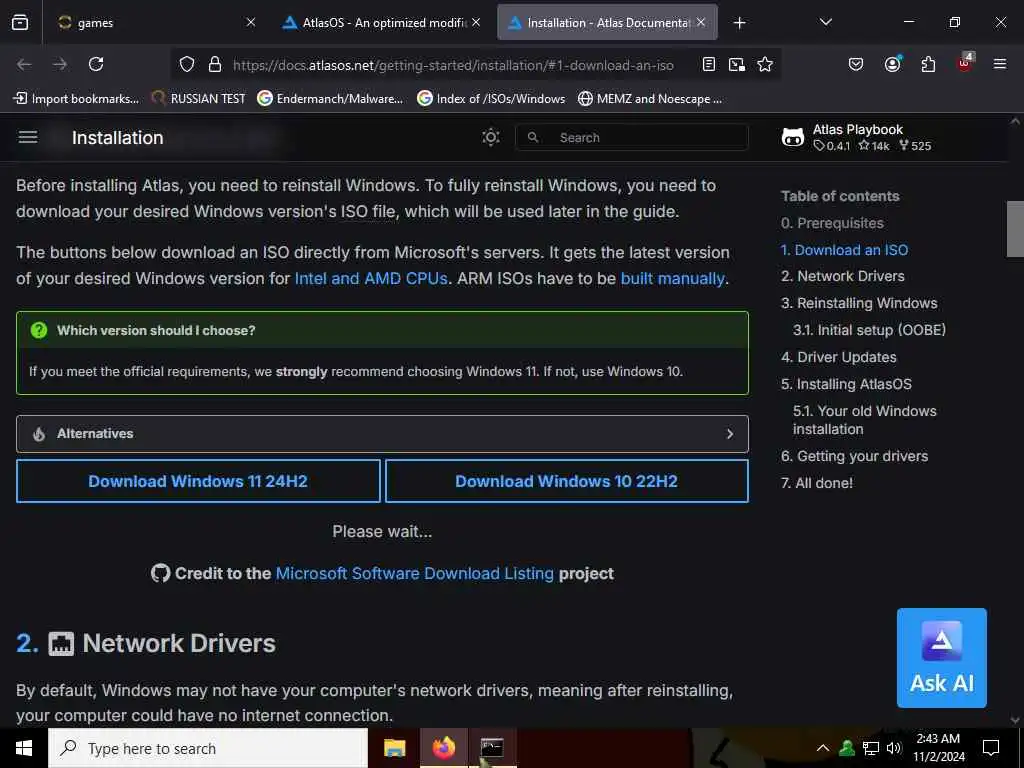Open File Explorer from taskbar
The height and width of the screenshot is (768, 1024).
394,748
